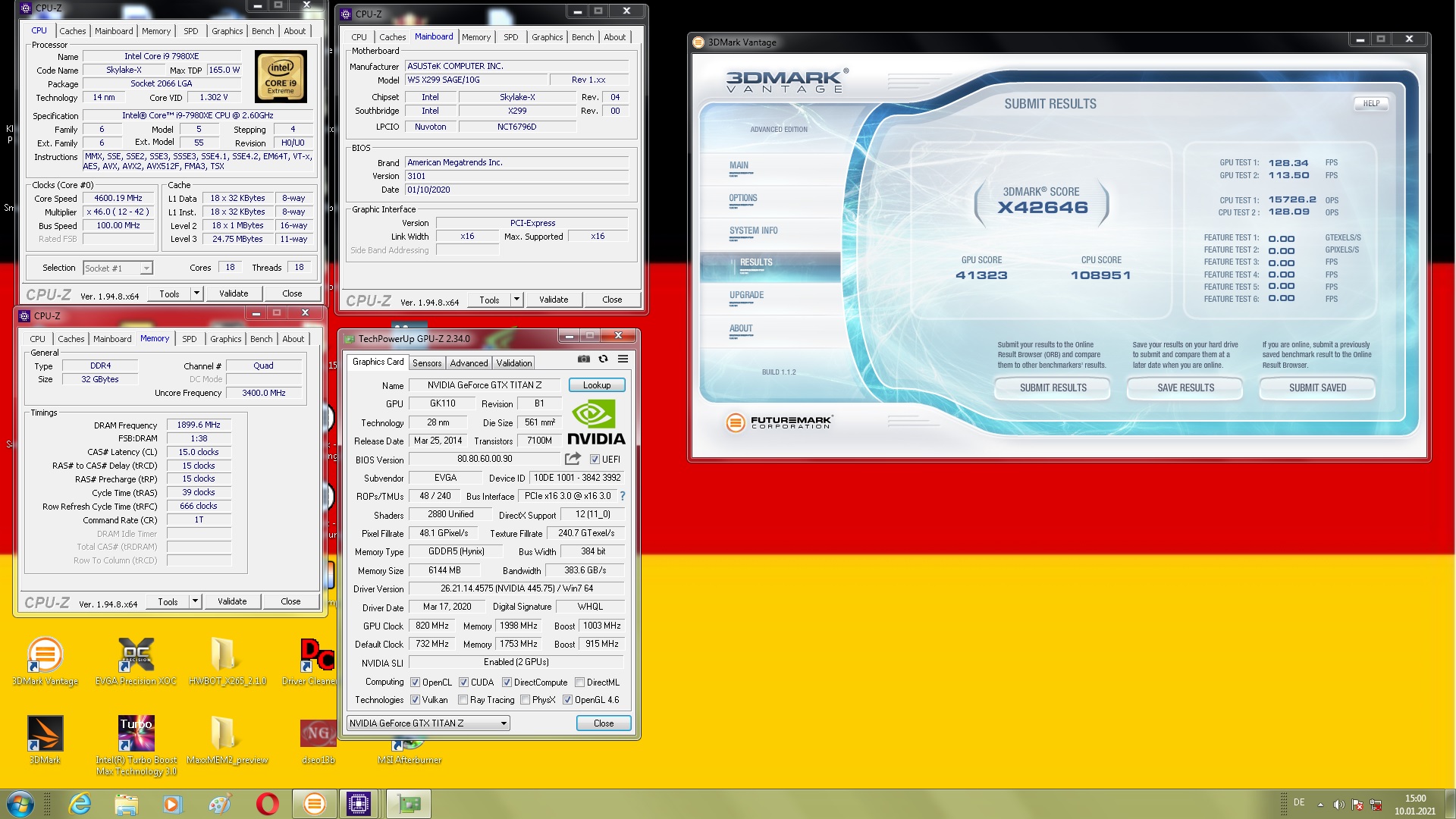
Task: Click the SUBMIT RESULTS button
Action: [1053, 388]
